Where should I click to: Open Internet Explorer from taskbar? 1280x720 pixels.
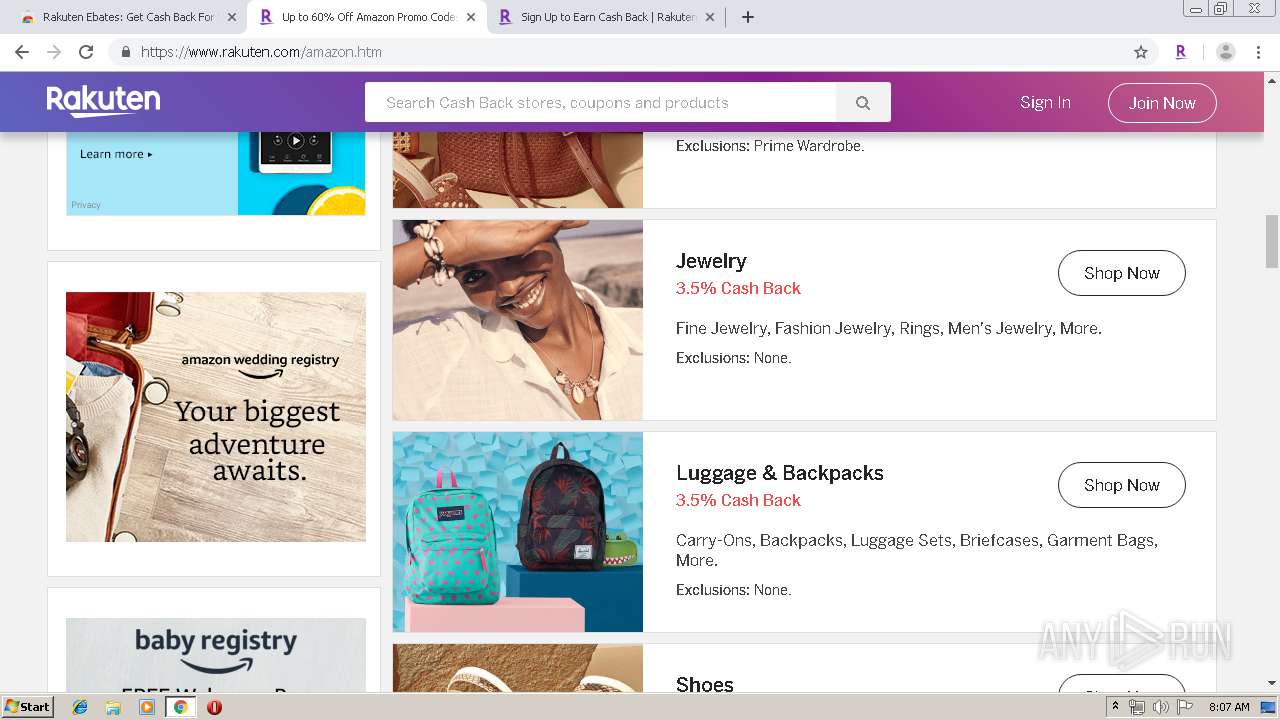click(80, 707)
